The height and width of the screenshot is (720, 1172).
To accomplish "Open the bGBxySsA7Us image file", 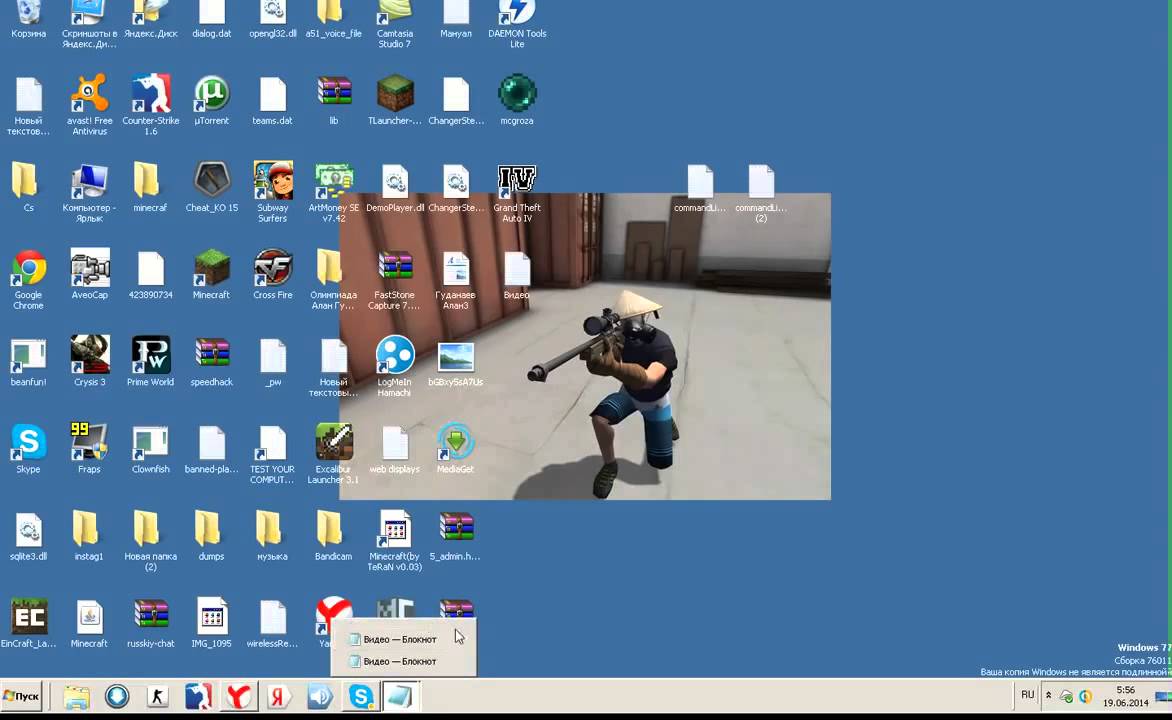I will (455, 357).
